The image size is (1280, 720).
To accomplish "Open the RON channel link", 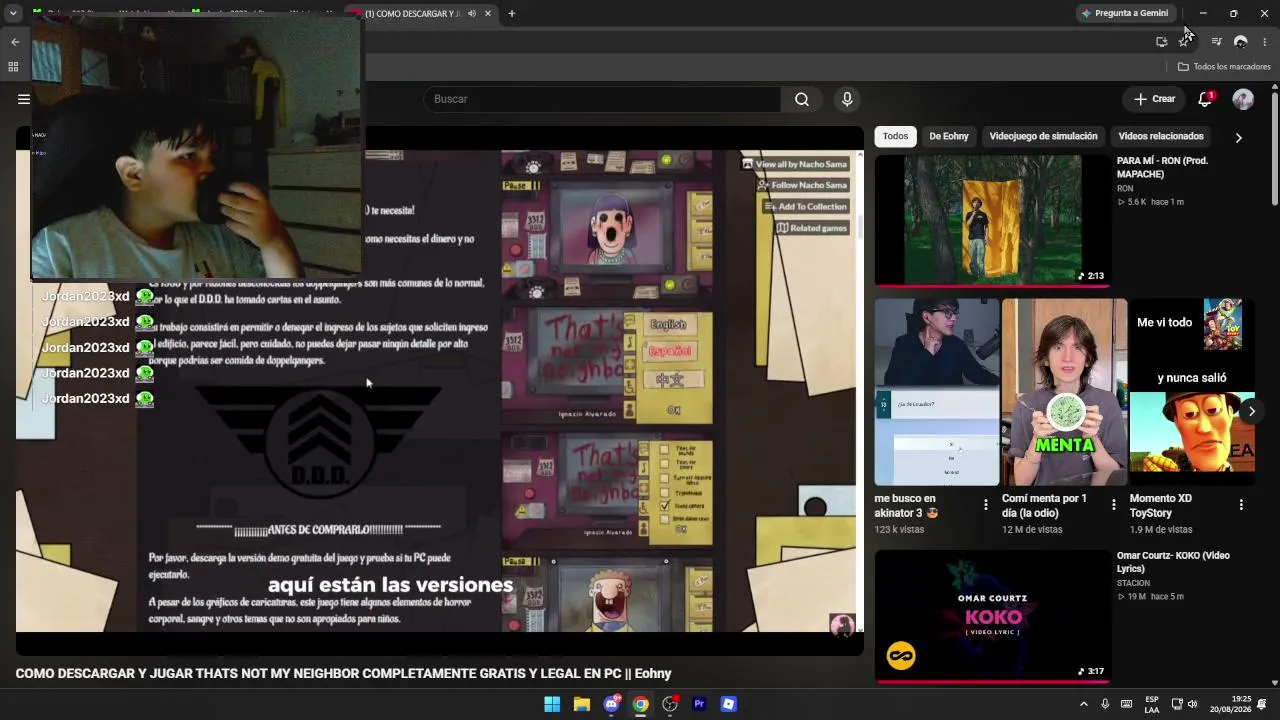I will (x=1125, y=188).
